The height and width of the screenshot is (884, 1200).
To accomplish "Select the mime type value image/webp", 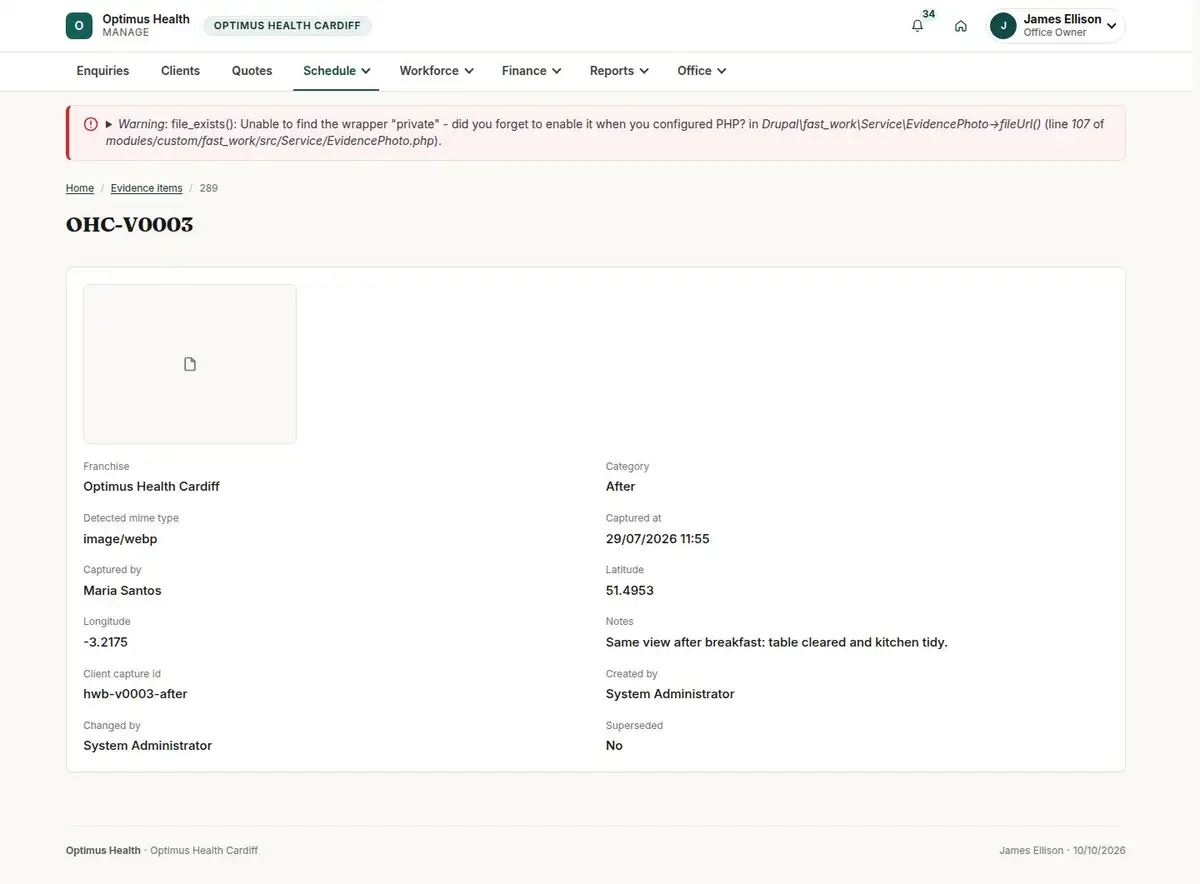I will pos(120,538).
